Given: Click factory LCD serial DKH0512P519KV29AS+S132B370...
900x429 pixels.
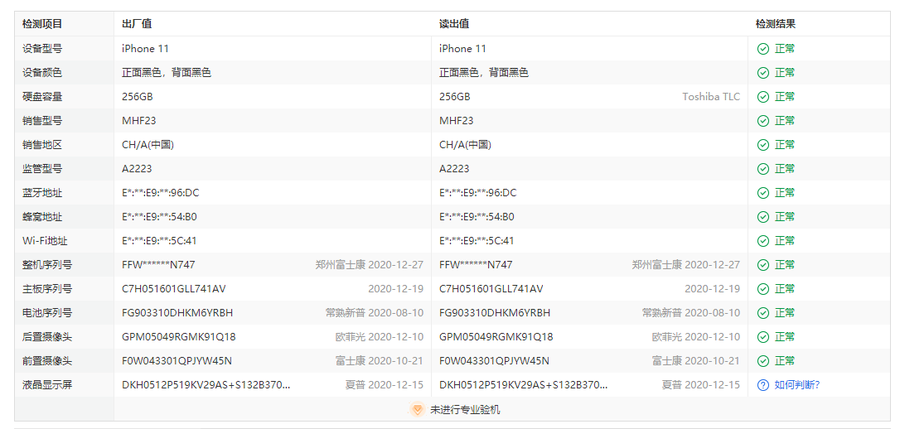Looking at the screenshot, I should pos(206,385).
